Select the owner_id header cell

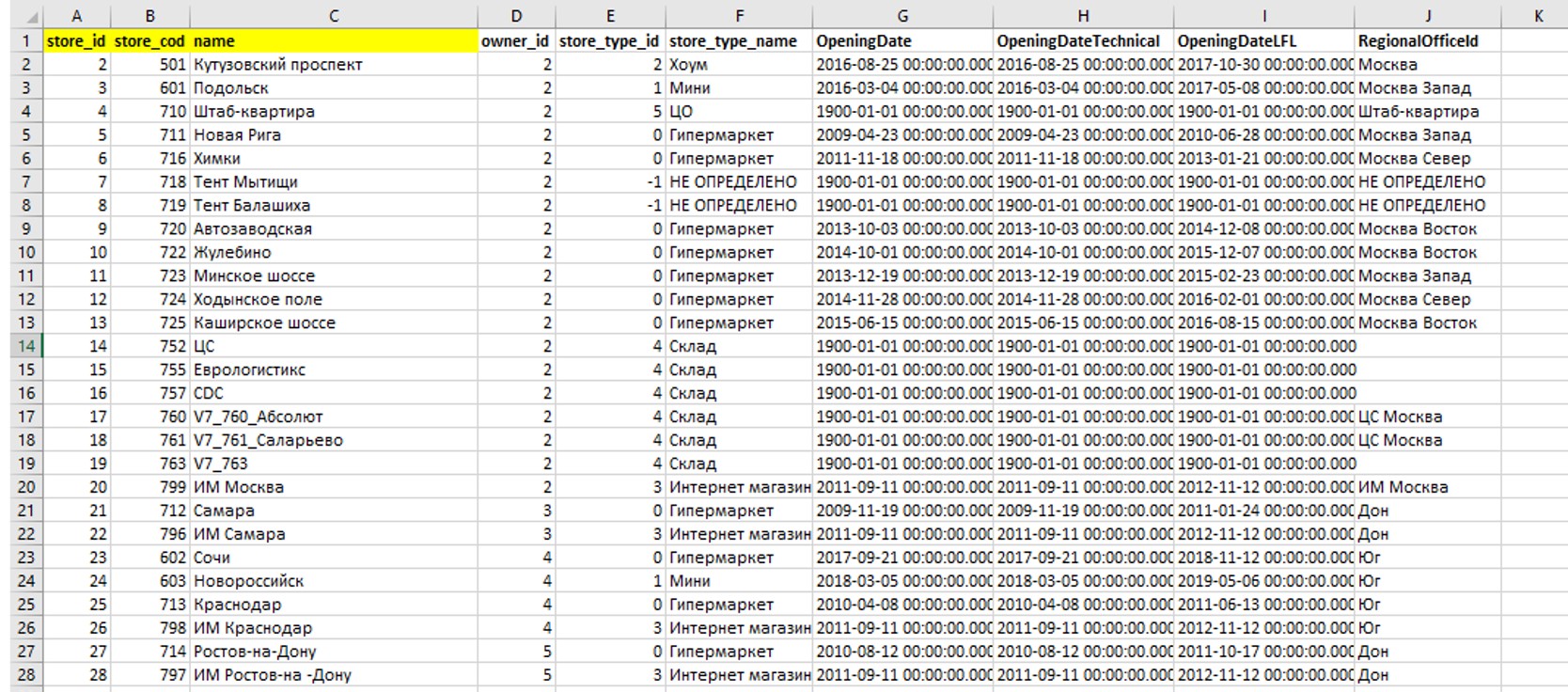[x=515, y=41]
